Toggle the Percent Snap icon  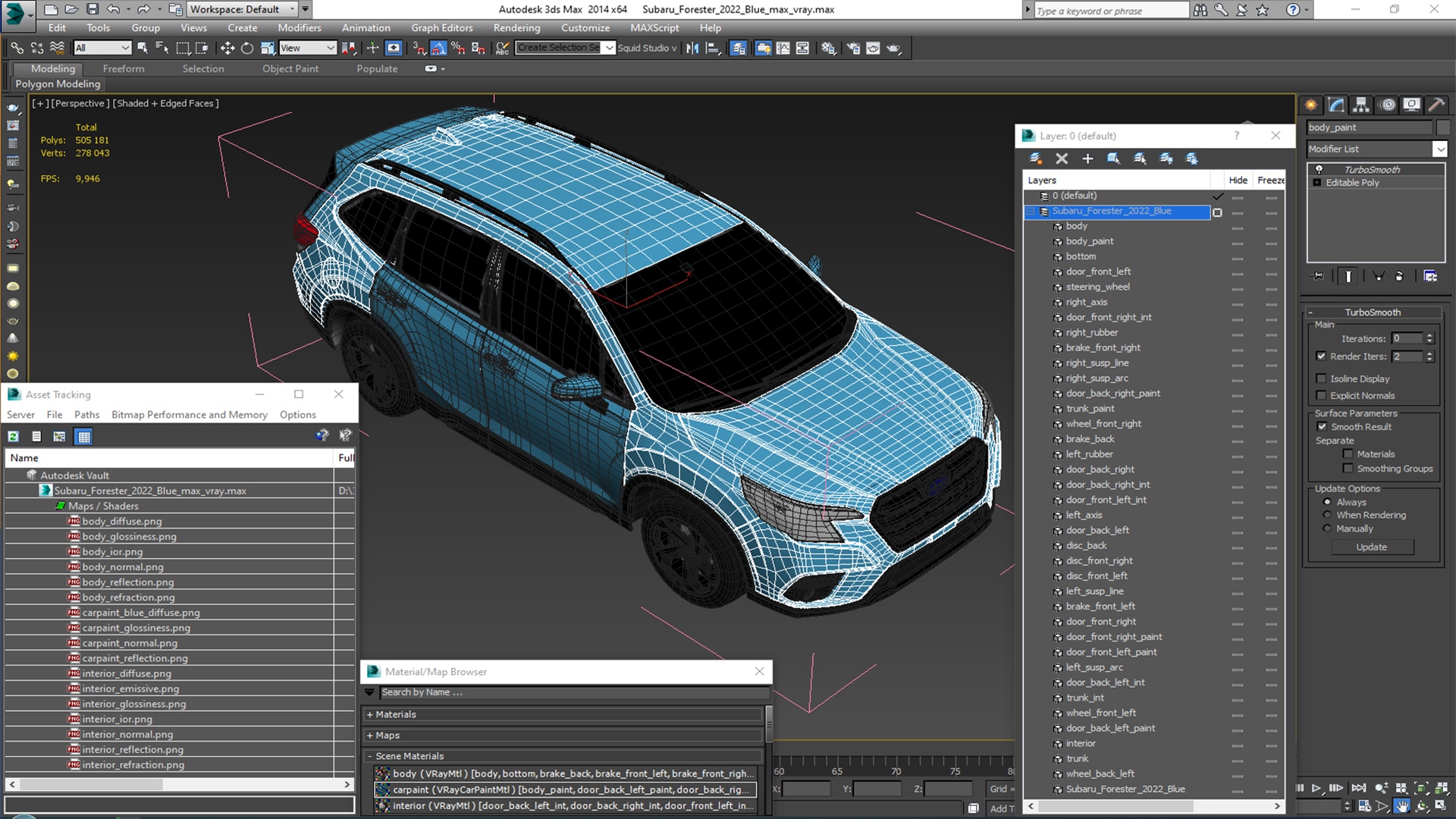click(x=458, y=48)
